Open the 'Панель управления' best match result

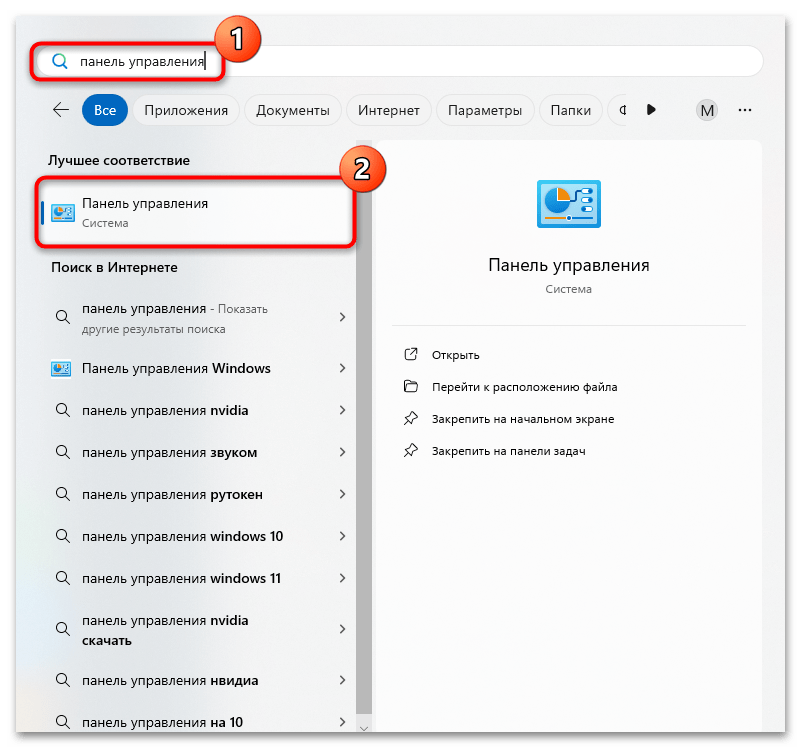coord(196,213)
